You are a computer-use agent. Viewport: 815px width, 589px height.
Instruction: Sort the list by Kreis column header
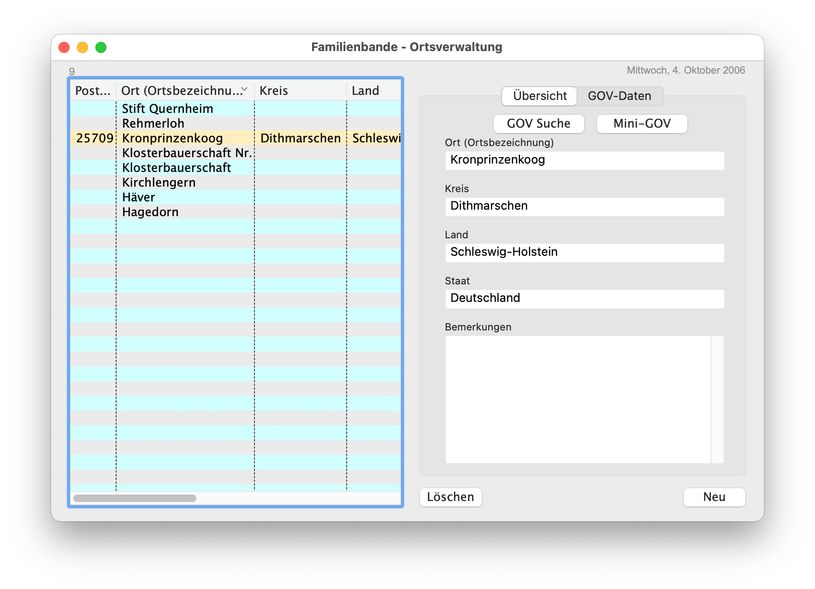[x=300, y=90]
